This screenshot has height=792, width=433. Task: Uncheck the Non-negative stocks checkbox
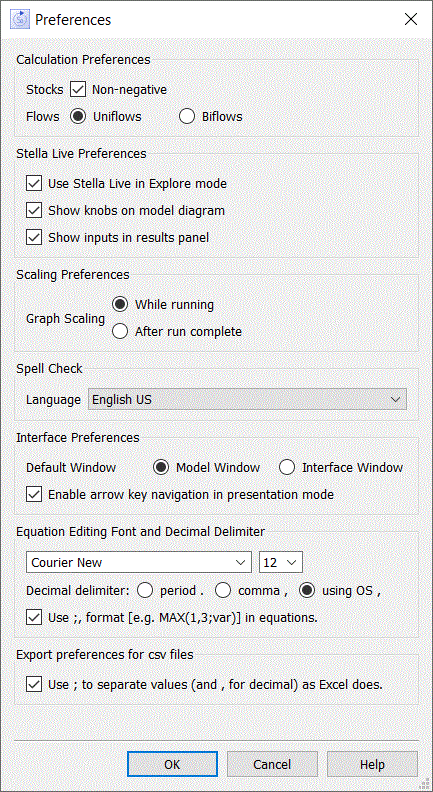79,90
